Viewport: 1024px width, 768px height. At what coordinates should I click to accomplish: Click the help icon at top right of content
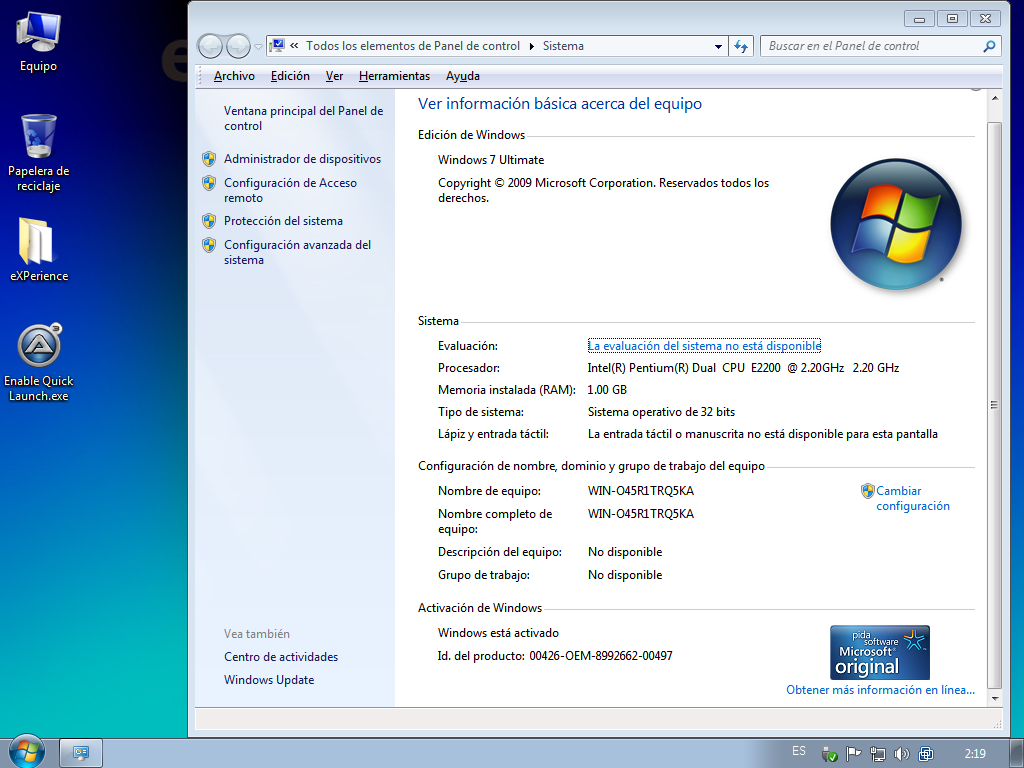pyautogui.click(x=976, y=87)
